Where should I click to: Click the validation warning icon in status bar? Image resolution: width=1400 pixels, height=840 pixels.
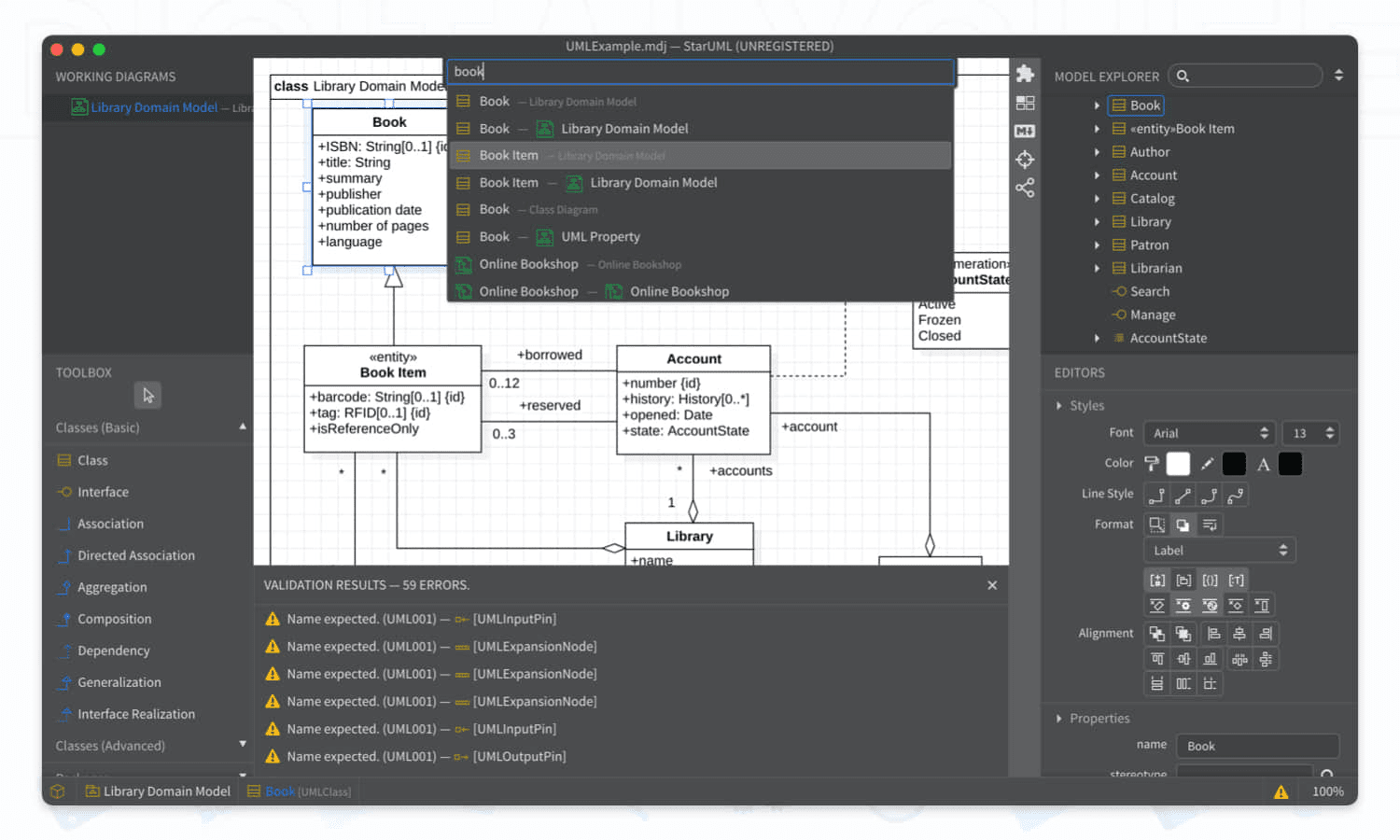(1281, 791)
